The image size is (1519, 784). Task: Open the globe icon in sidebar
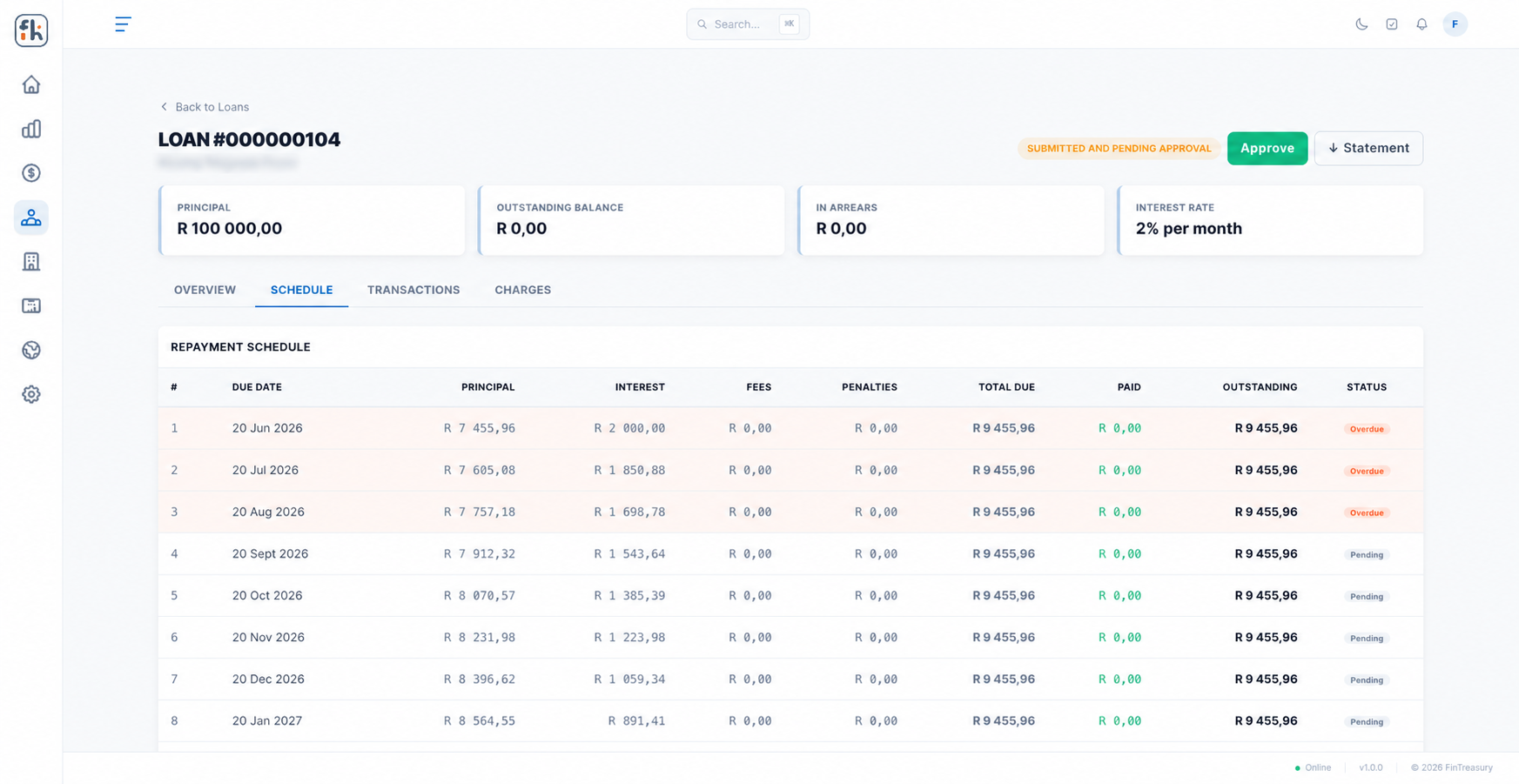[31, 350]
